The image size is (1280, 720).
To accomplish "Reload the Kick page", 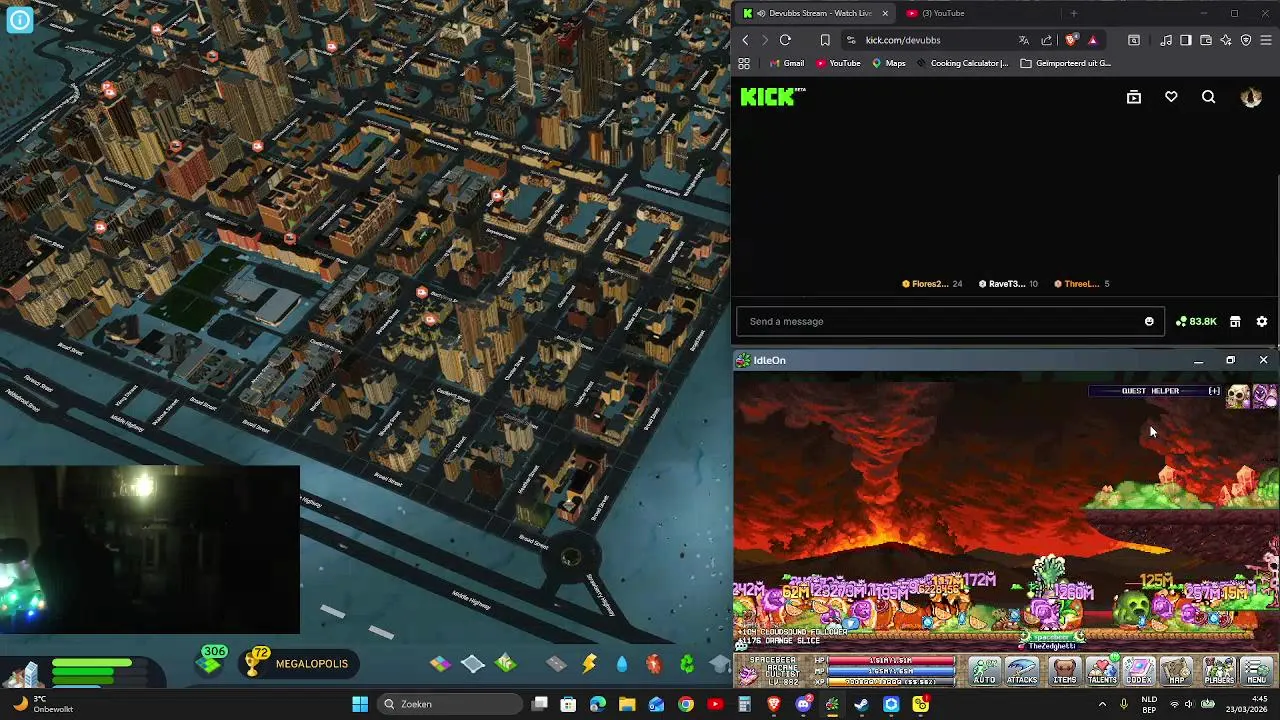I will pos(785,40).
